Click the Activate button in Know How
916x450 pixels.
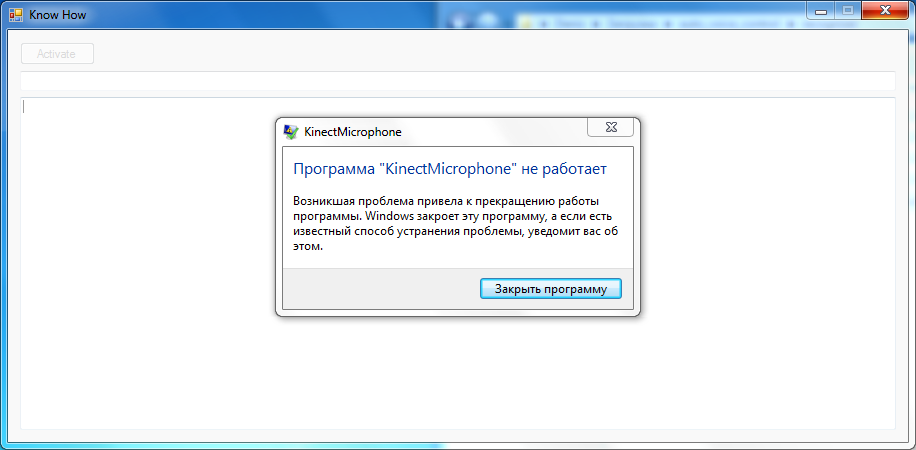pyautogui.click(x=57, y=54)
